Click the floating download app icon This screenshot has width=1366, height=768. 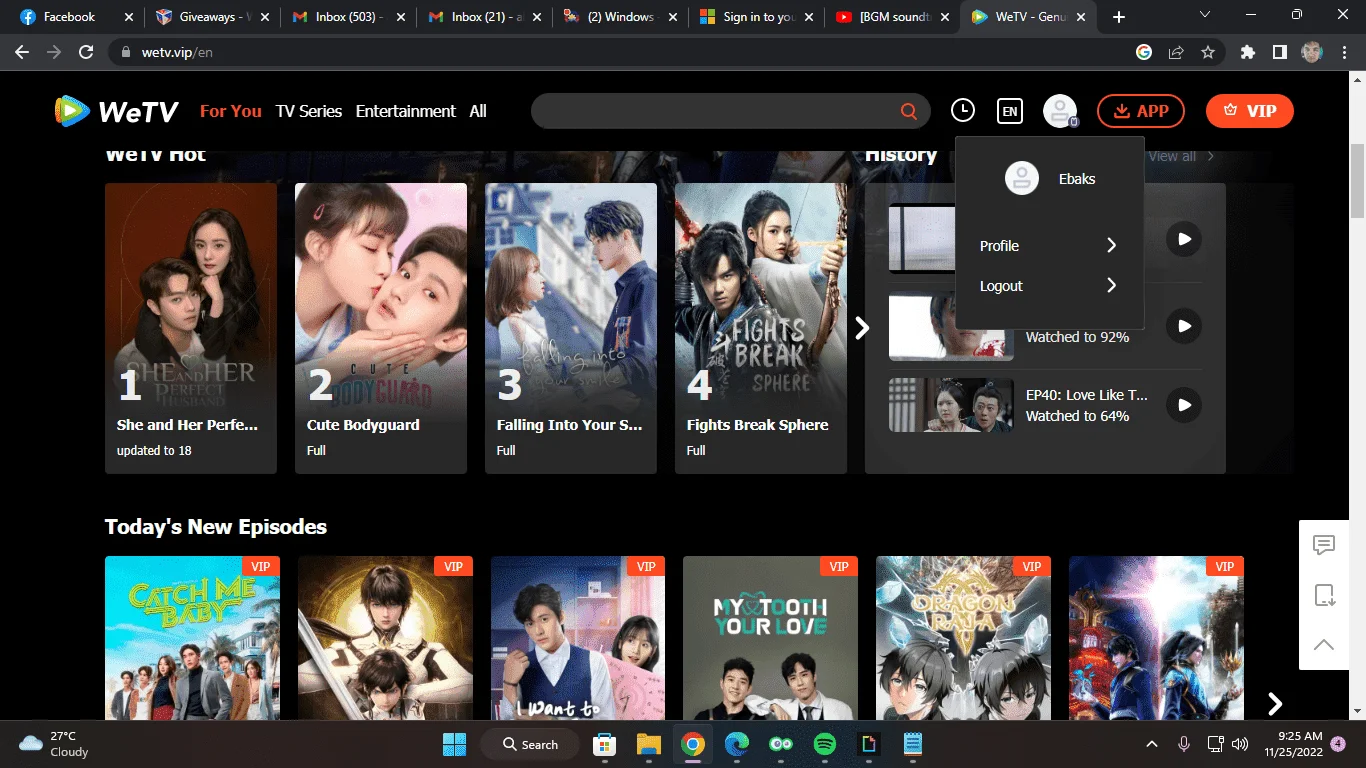pyautogui.click(x=1324, y=595)
